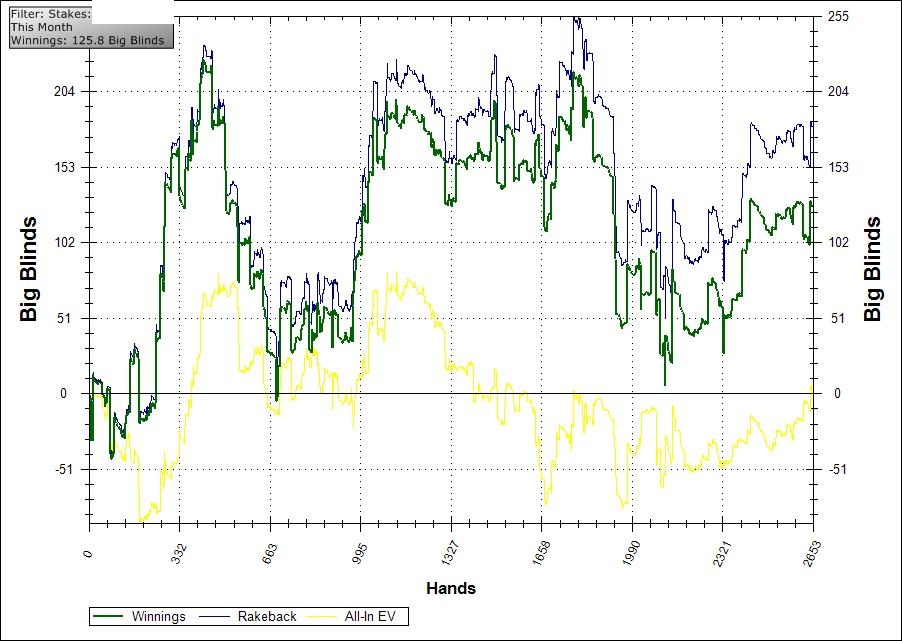
Task: Click 'Winnings: 125.8 Big Blinds' summary text
Action: 87,40
